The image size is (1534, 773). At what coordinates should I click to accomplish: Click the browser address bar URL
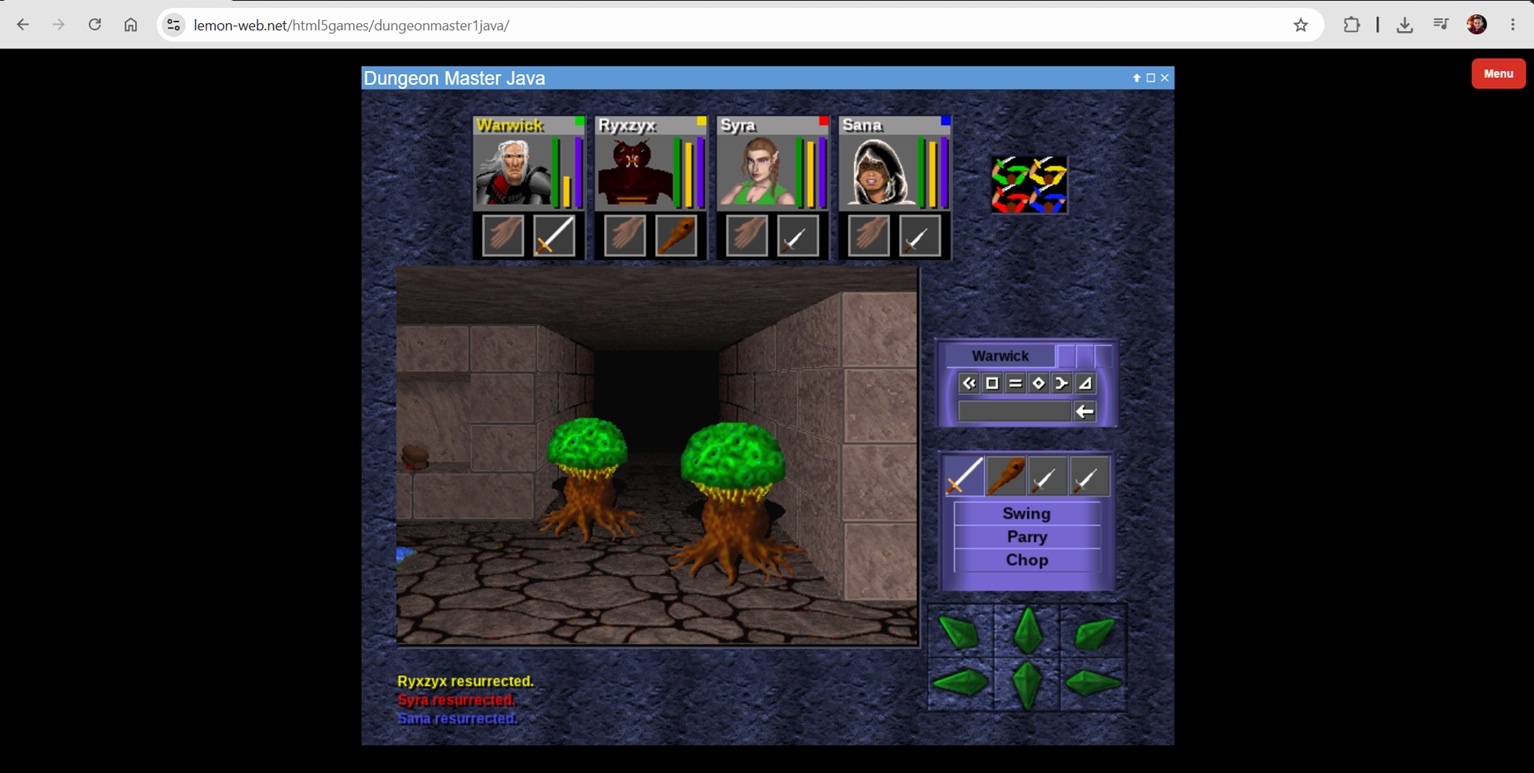click(351, 25)
